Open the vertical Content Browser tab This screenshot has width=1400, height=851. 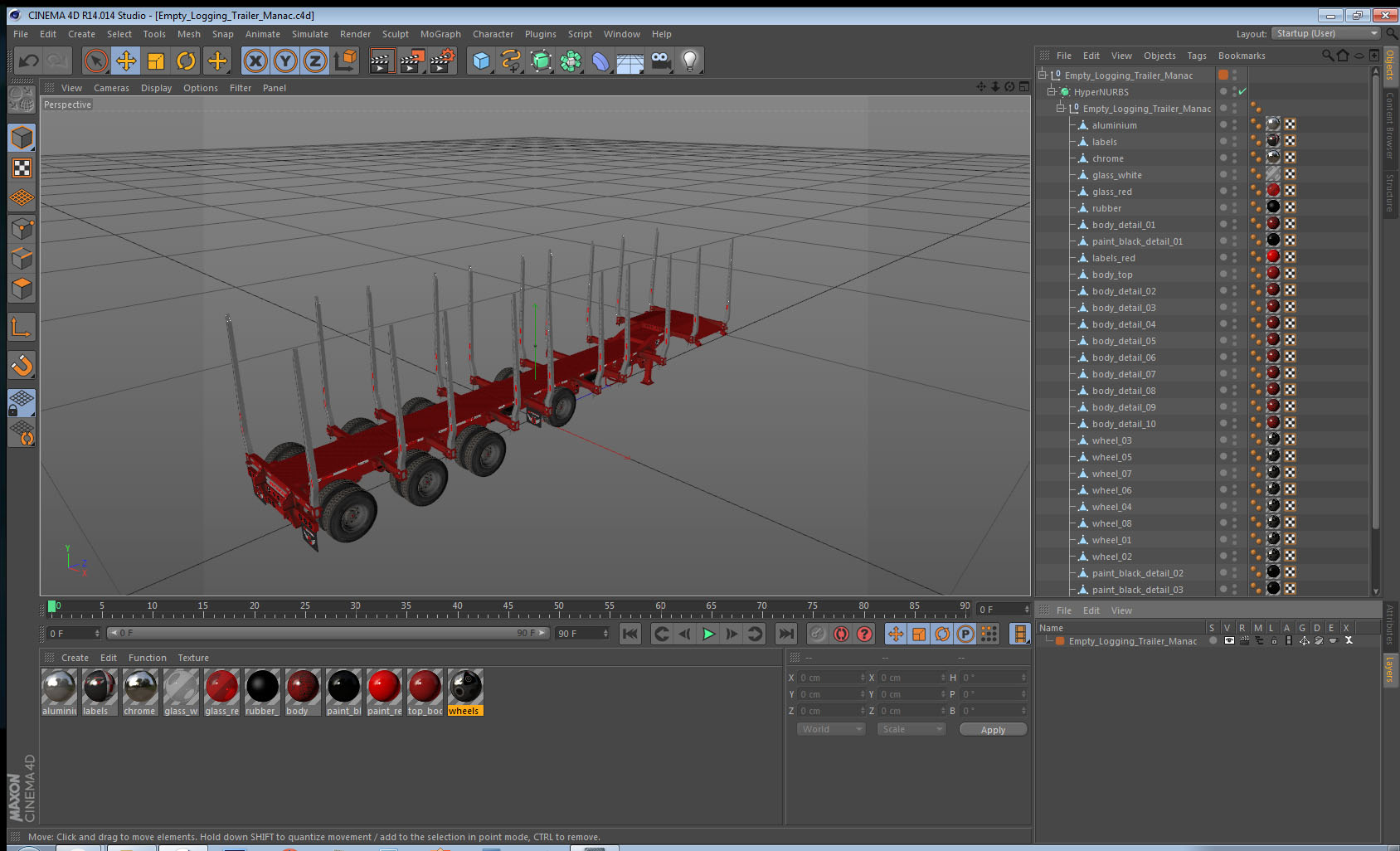pyautogui.click(x=1390, y=125)
